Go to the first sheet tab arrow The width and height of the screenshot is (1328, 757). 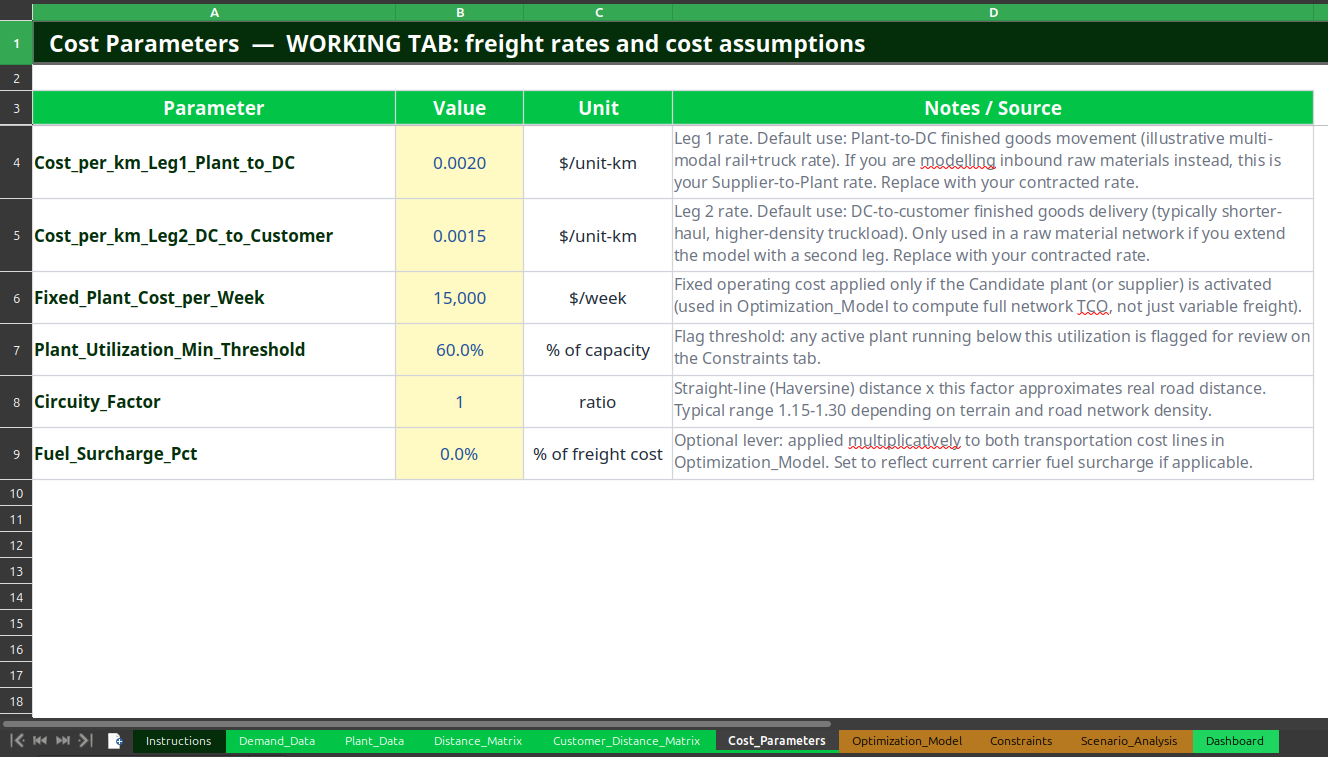coord(17,740)
